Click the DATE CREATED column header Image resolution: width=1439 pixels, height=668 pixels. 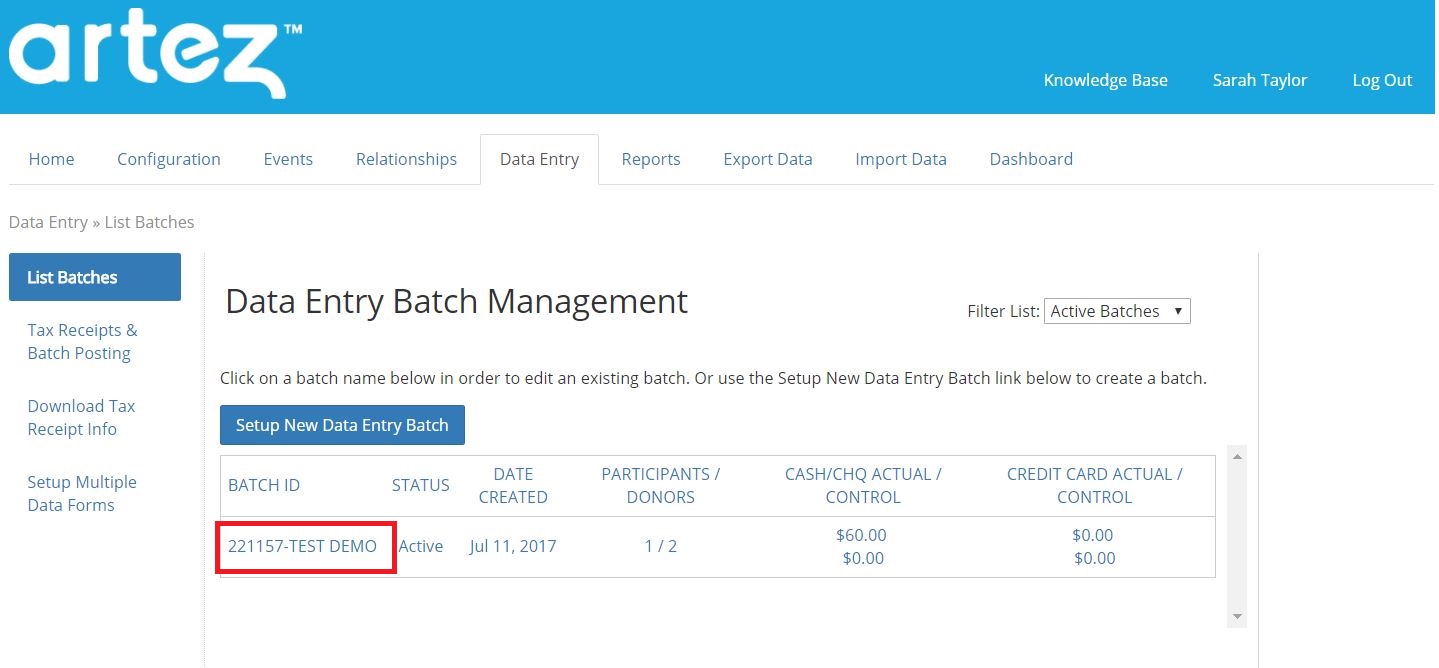513,485
